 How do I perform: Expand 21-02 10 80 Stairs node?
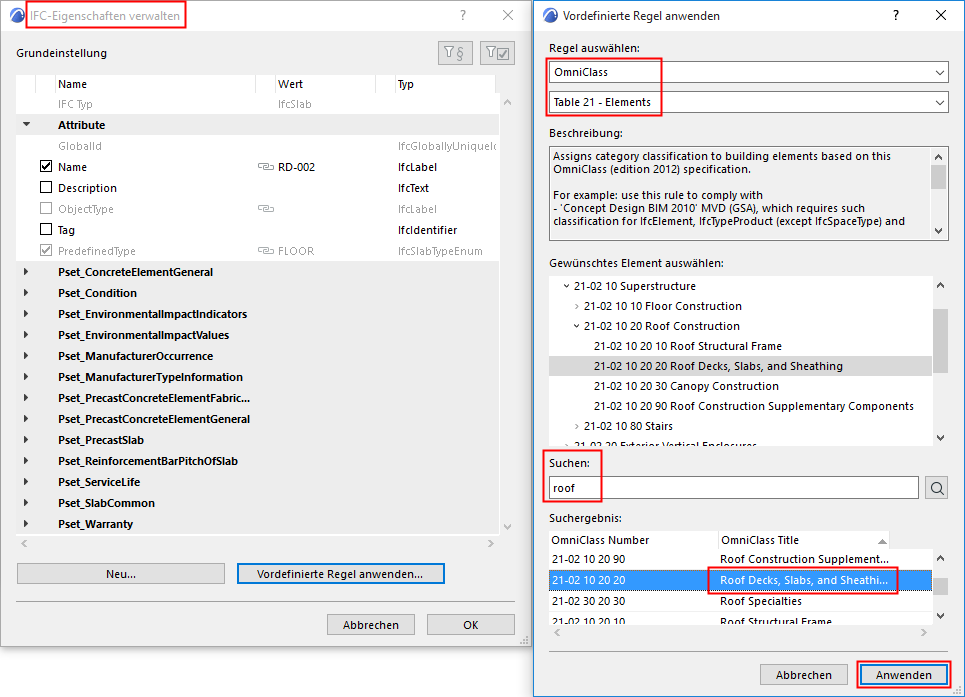[x=577, y=426]
